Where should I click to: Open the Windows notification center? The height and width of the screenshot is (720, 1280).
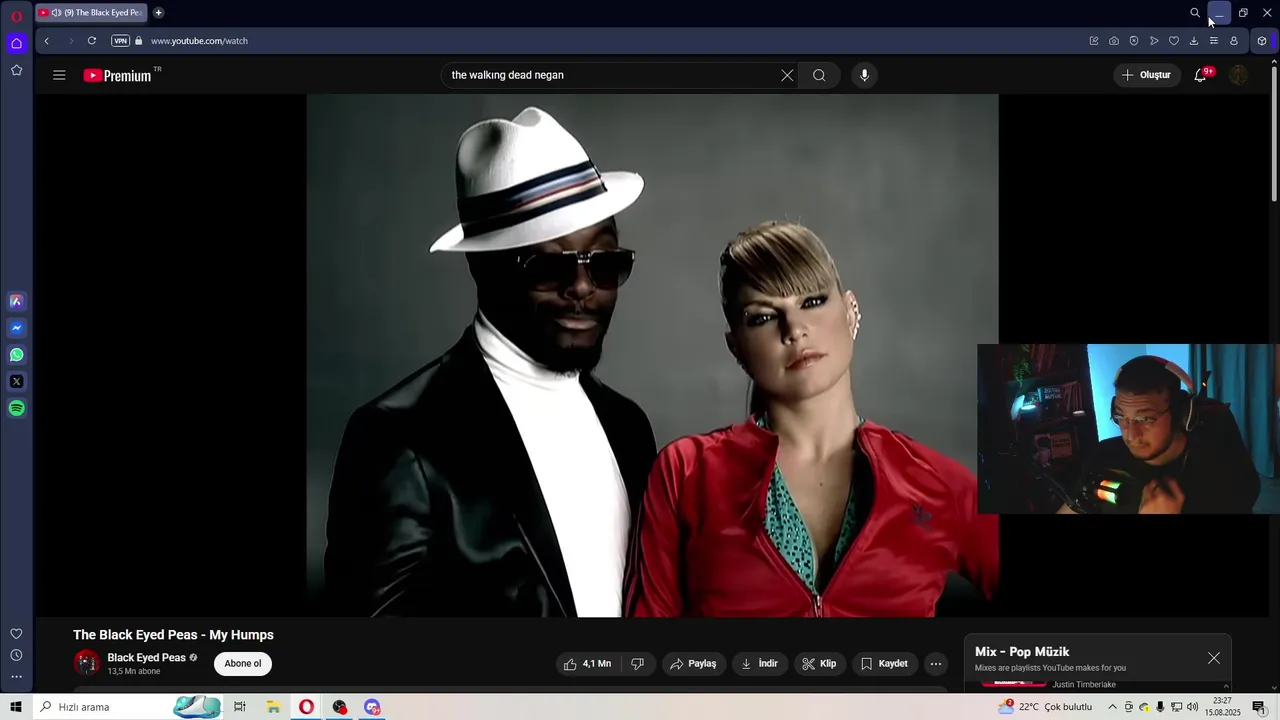point(1259,707)
